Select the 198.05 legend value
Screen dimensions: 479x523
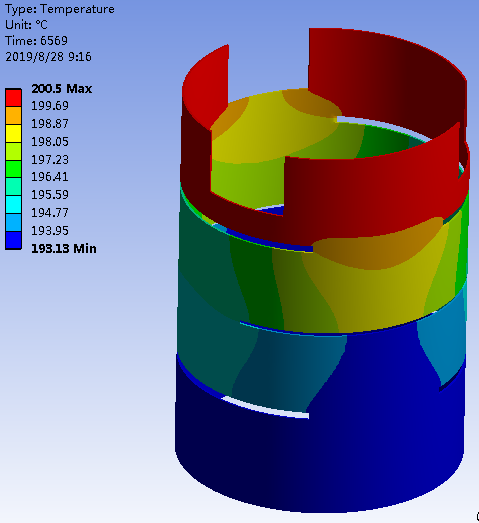click(x=50, y=142)
